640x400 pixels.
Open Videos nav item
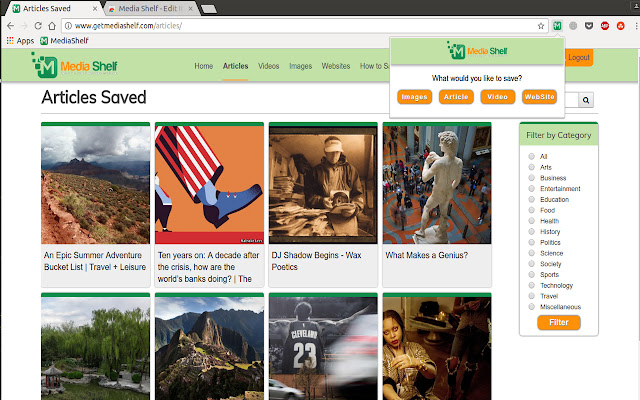pos(269,66)
